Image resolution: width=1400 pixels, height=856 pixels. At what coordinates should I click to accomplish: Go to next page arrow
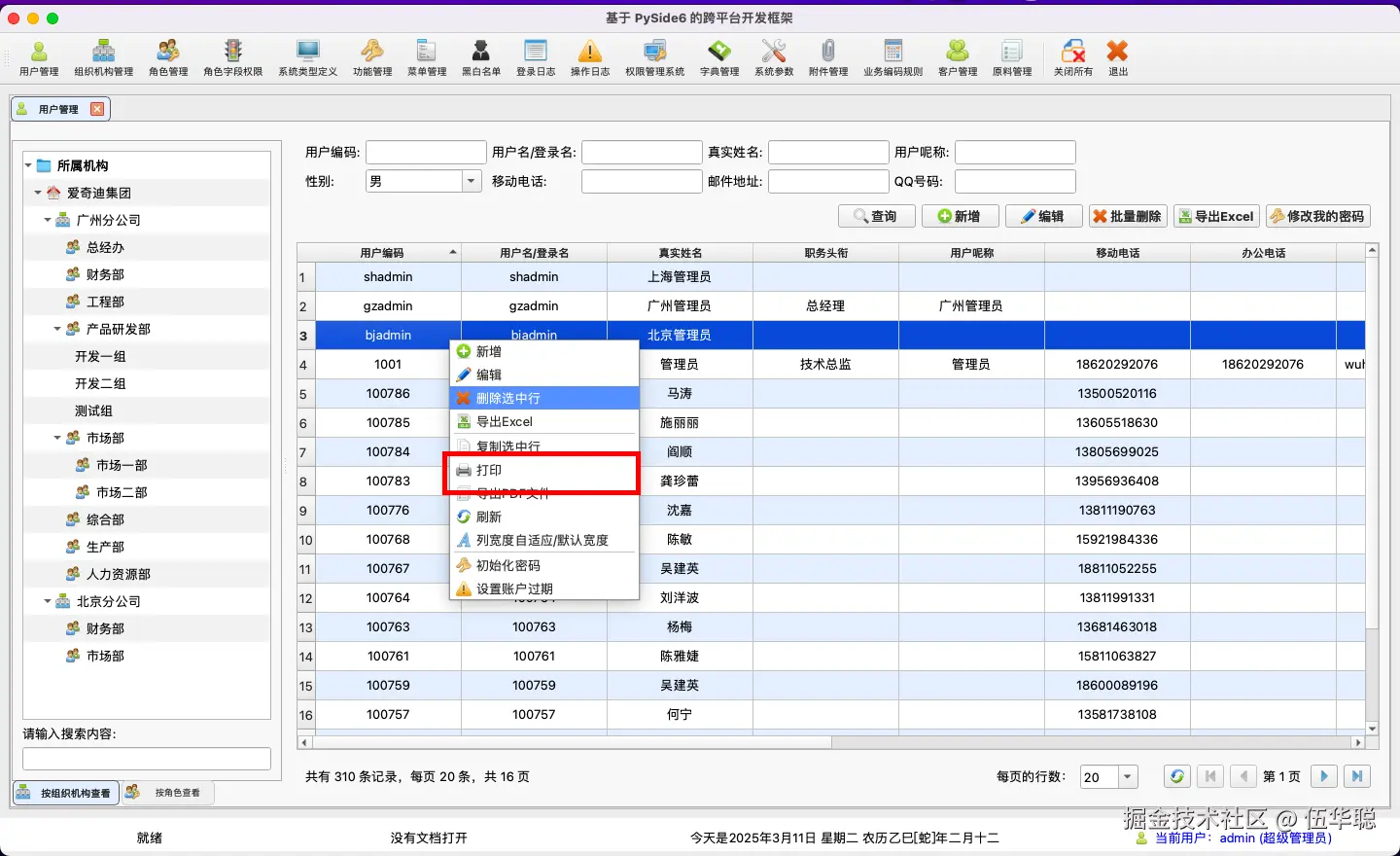coord(1324,776)
